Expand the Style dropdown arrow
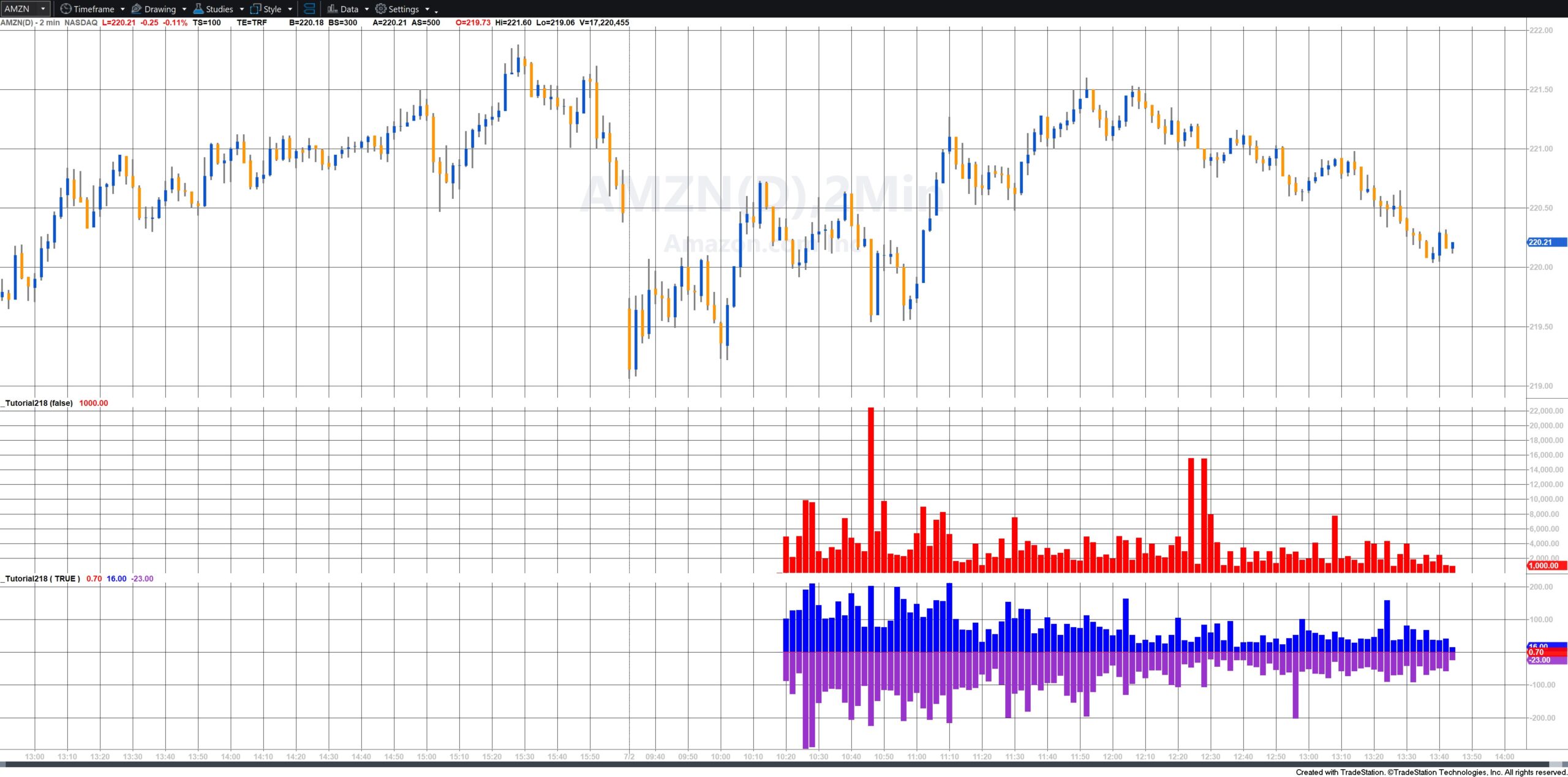Screen dimensions: 1568x777 coord(290,9)
